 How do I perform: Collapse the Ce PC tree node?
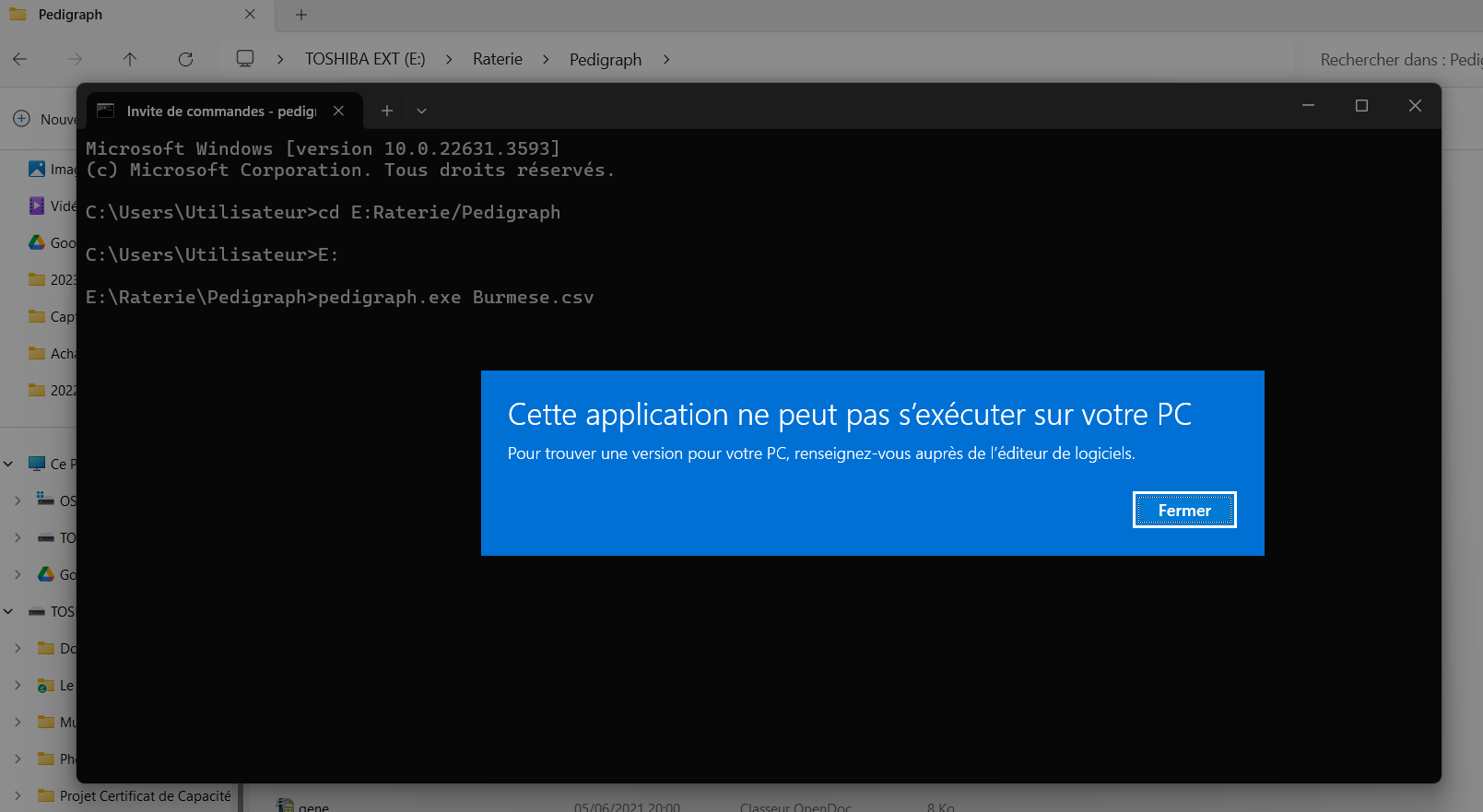pyautogui.click(x=8, y=464)
